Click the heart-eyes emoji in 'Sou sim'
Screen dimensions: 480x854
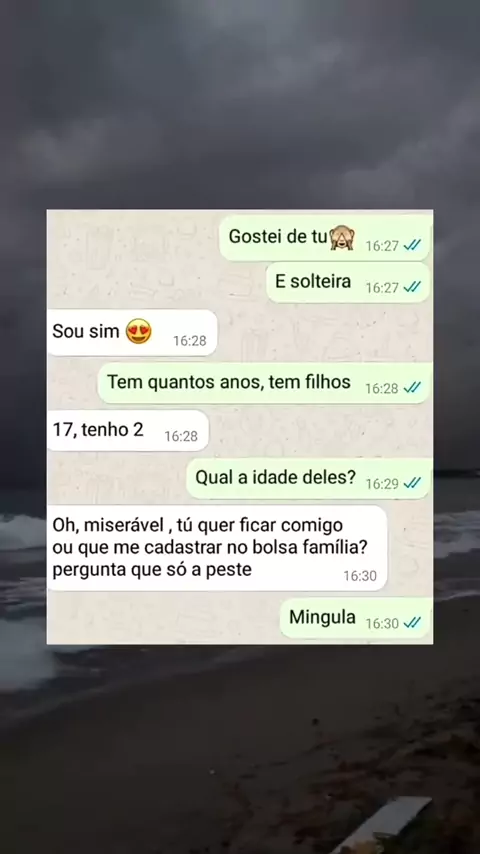(138, 331)
